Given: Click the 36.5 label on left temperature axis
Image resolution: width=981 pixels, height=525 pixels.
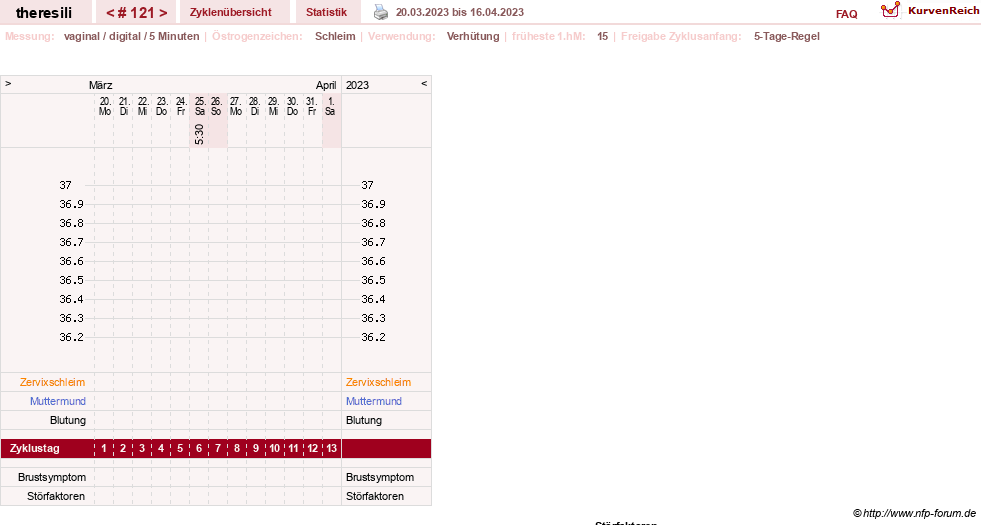Looking at the screenshot, I should click(71, 280).
